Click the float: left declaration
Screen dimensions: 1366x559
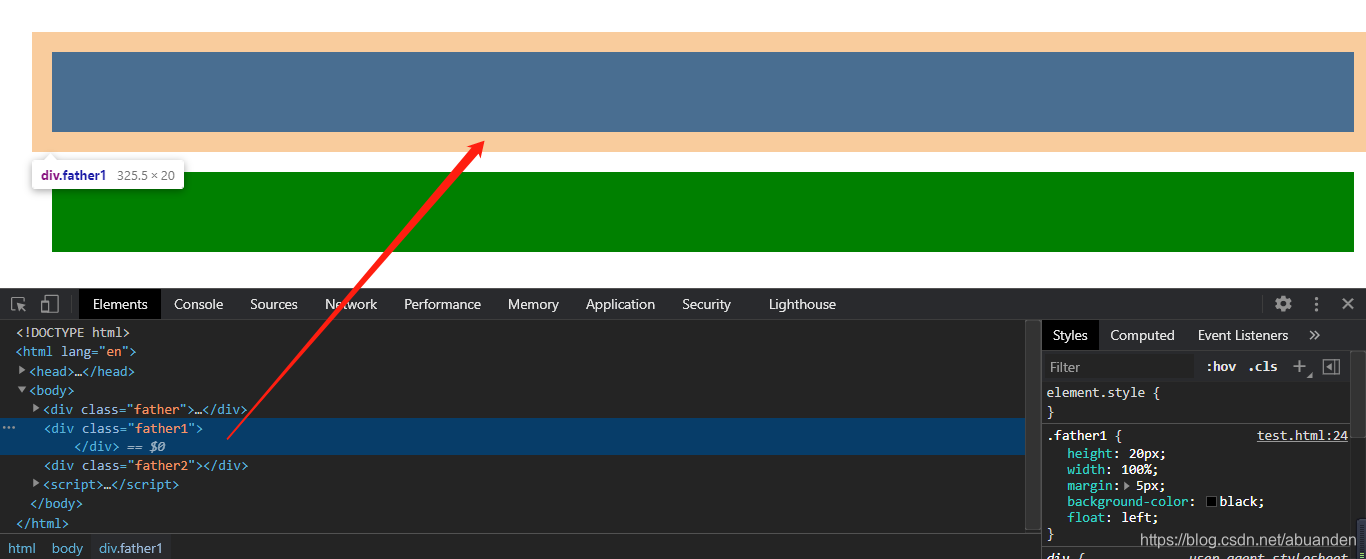1112,517
